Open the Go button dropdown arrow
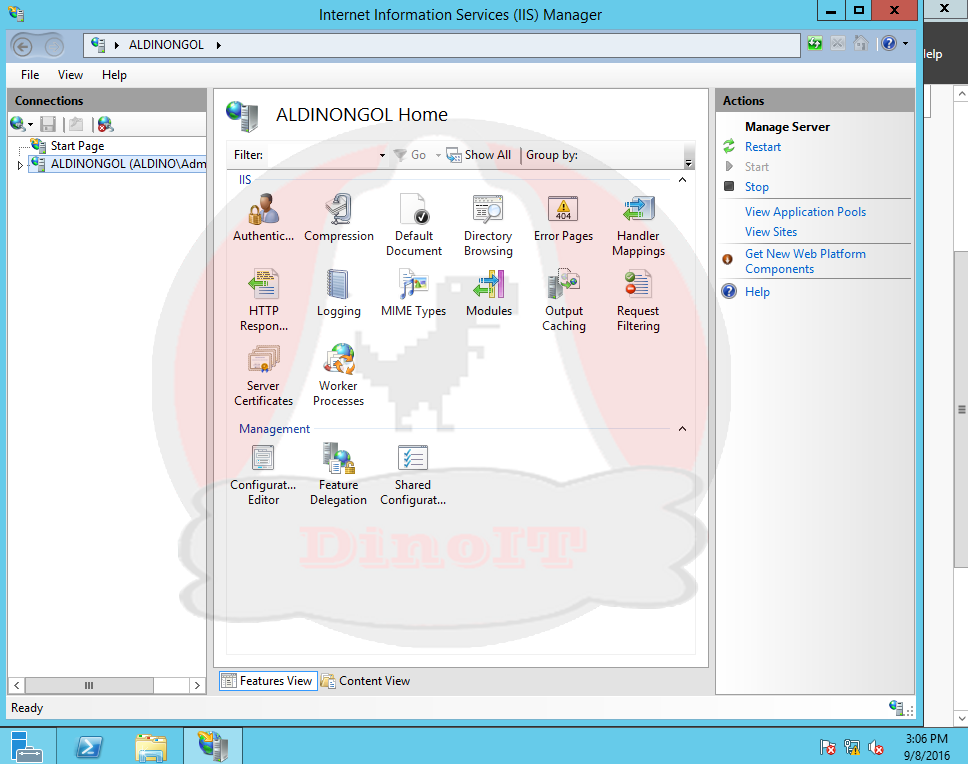 pos(438,155)
